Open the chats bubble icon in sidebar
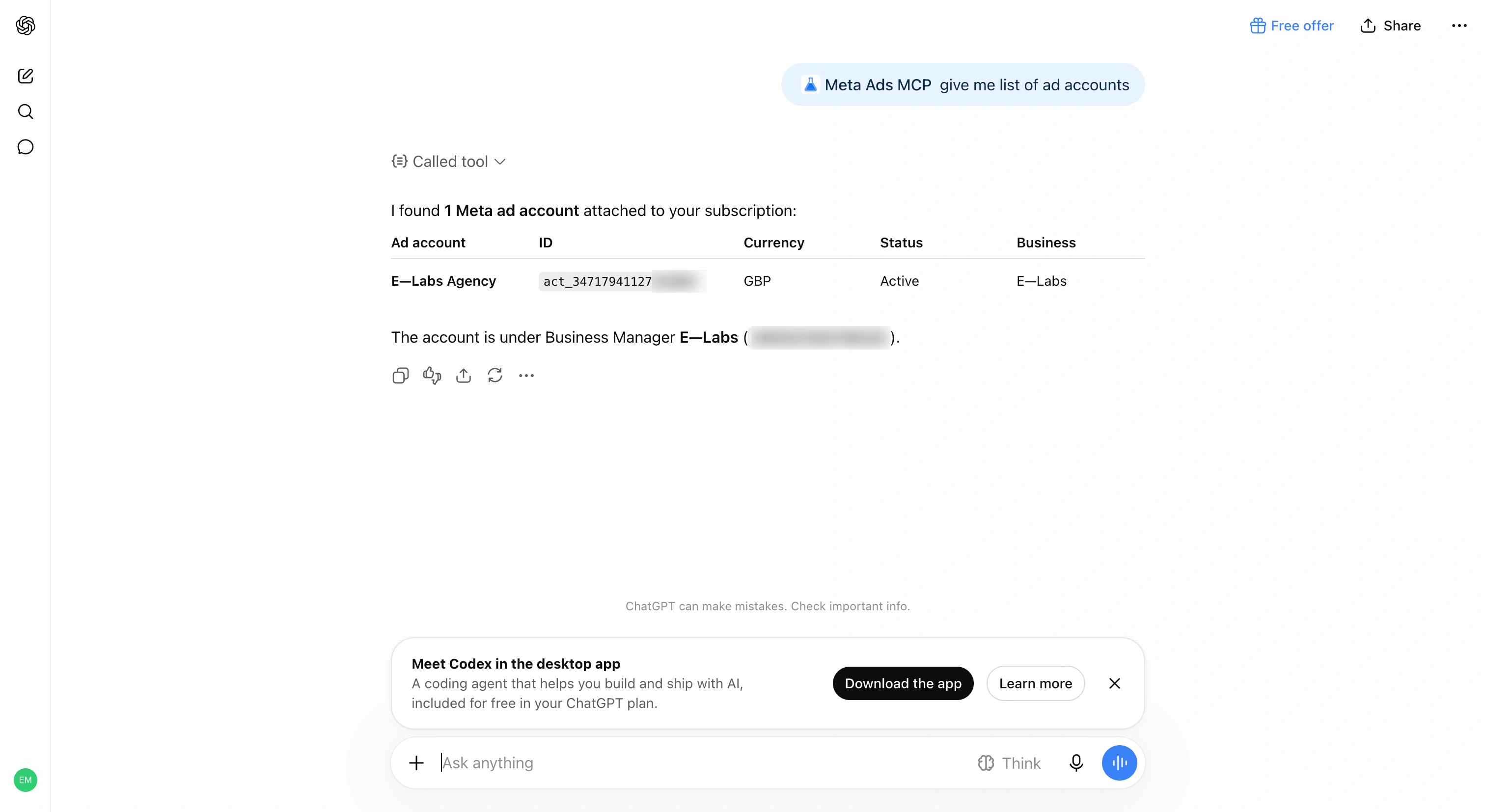 coord(26,148)
